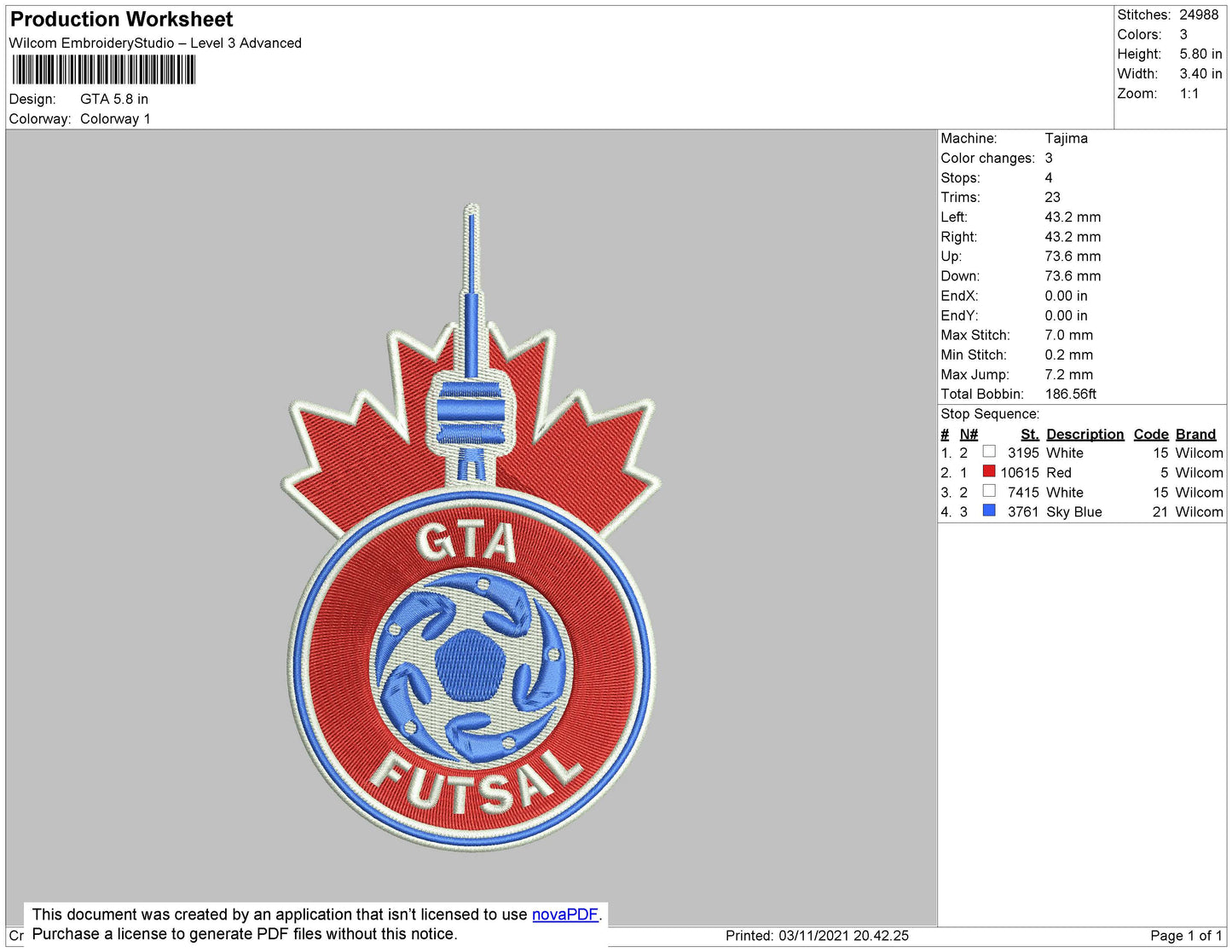The image size is (1232, 952).
Task: Click the Total Bobbin value '186.56ft'
Action: coord(1070,394)
